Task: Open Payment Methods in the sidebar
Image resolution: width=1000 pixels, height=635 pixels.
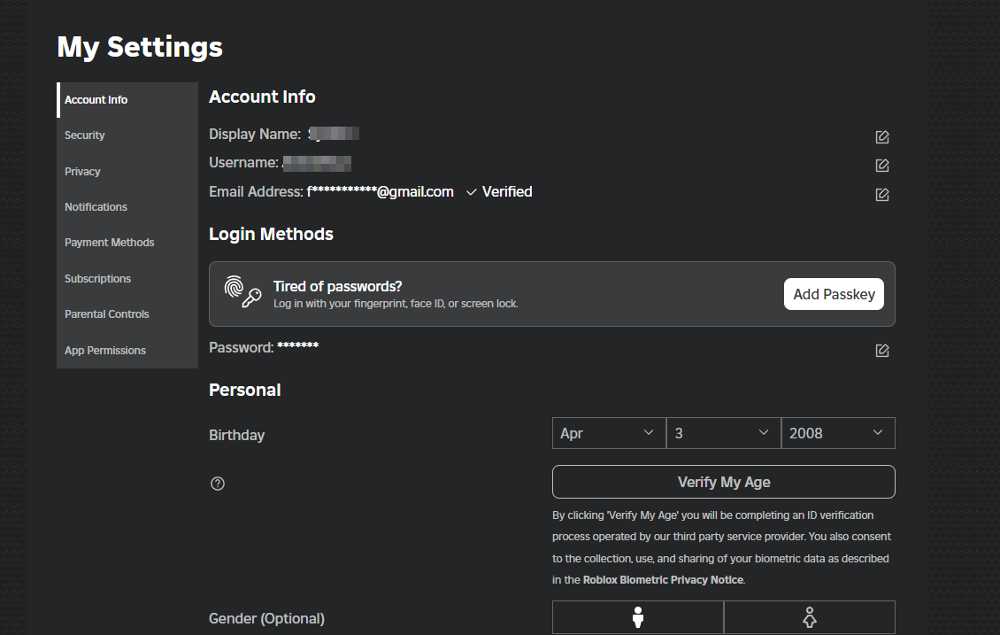Action: 110,242
